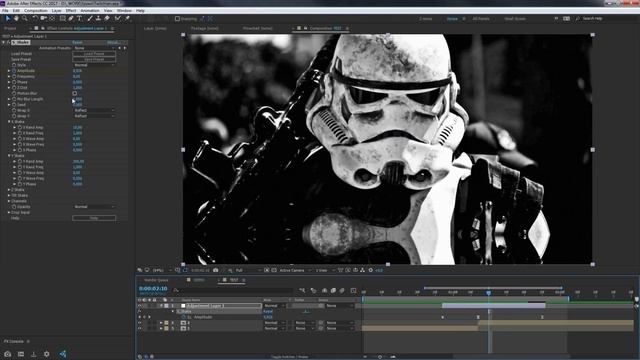Click the camera icon in bottom-left strip
This screenshot has height=360, width=640.
click(x=7, y=354)
